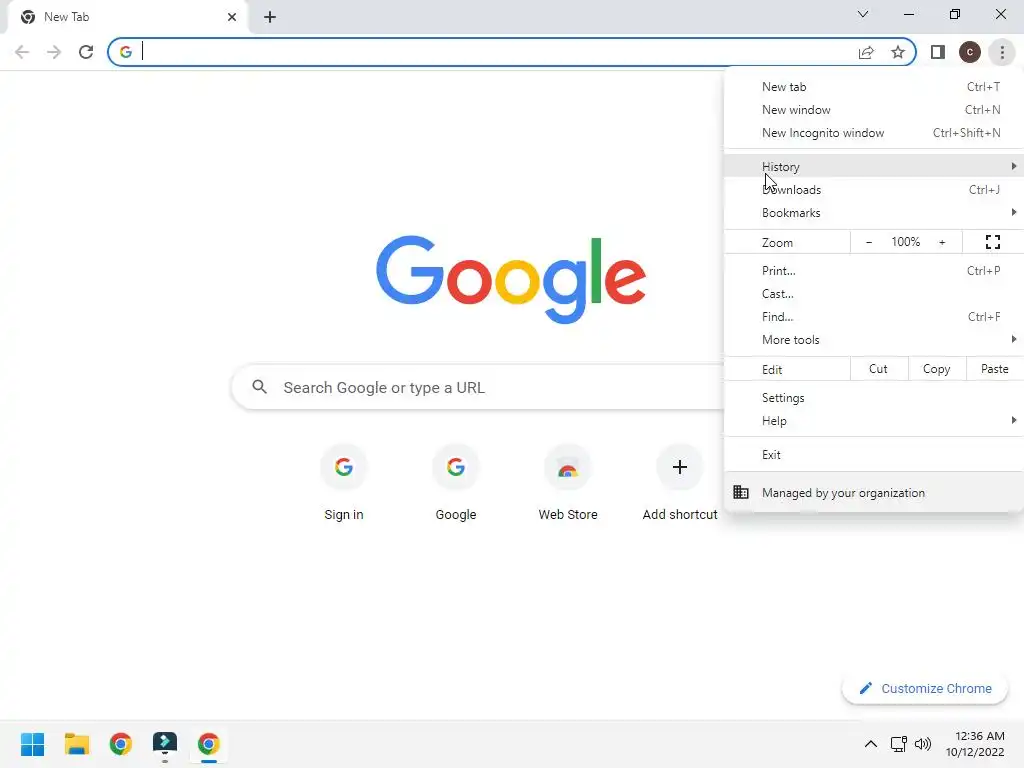This screenshot has height=768, width=1024.
Task: Expand the History submenu
Action: pyautogui.click(x=874, y=167)
